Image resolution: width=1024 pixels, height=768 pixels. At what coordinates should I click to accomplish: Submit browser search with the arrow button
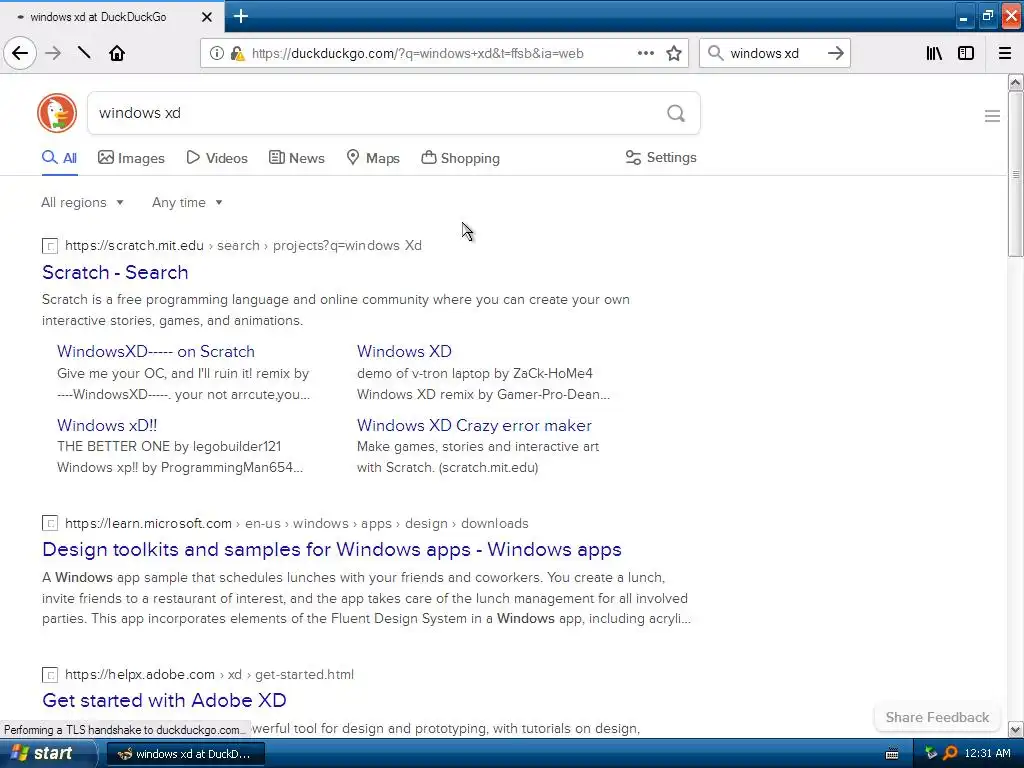(x=836, y=53)
